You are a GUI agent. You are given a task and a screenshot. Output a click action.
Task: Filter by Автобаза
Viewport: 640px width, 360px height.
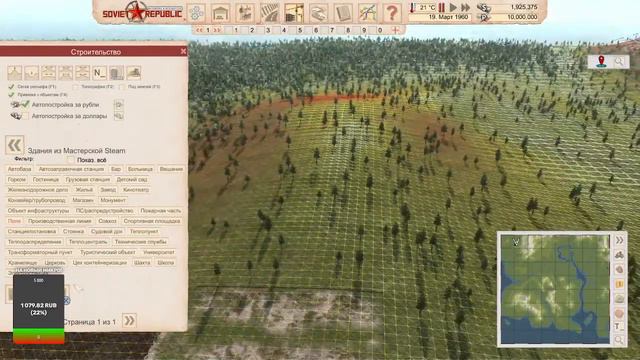tap(19, 169)
